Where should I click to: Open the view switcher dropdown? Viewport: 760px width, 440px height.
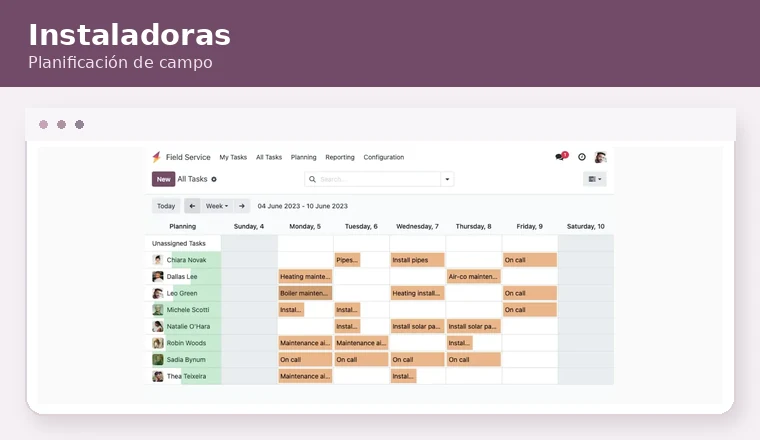click(595, 179)
